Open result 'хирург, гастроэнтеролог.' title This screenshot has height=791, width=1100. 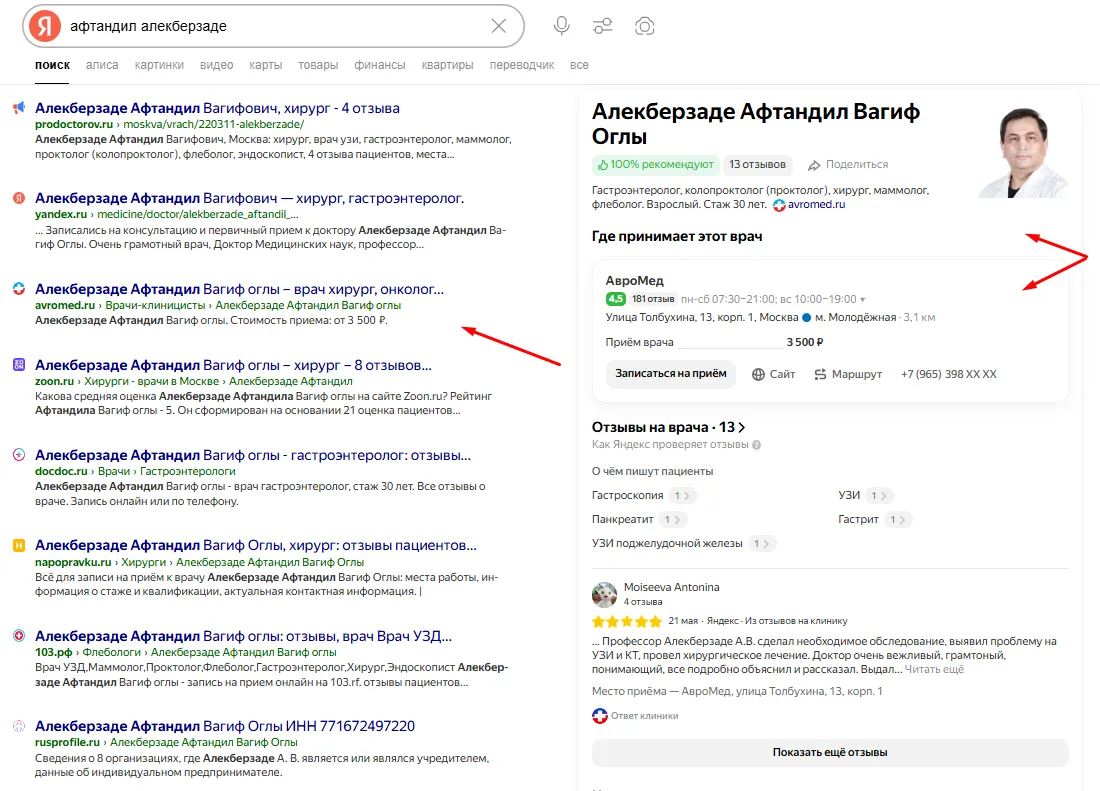click(x=250, y=198)
